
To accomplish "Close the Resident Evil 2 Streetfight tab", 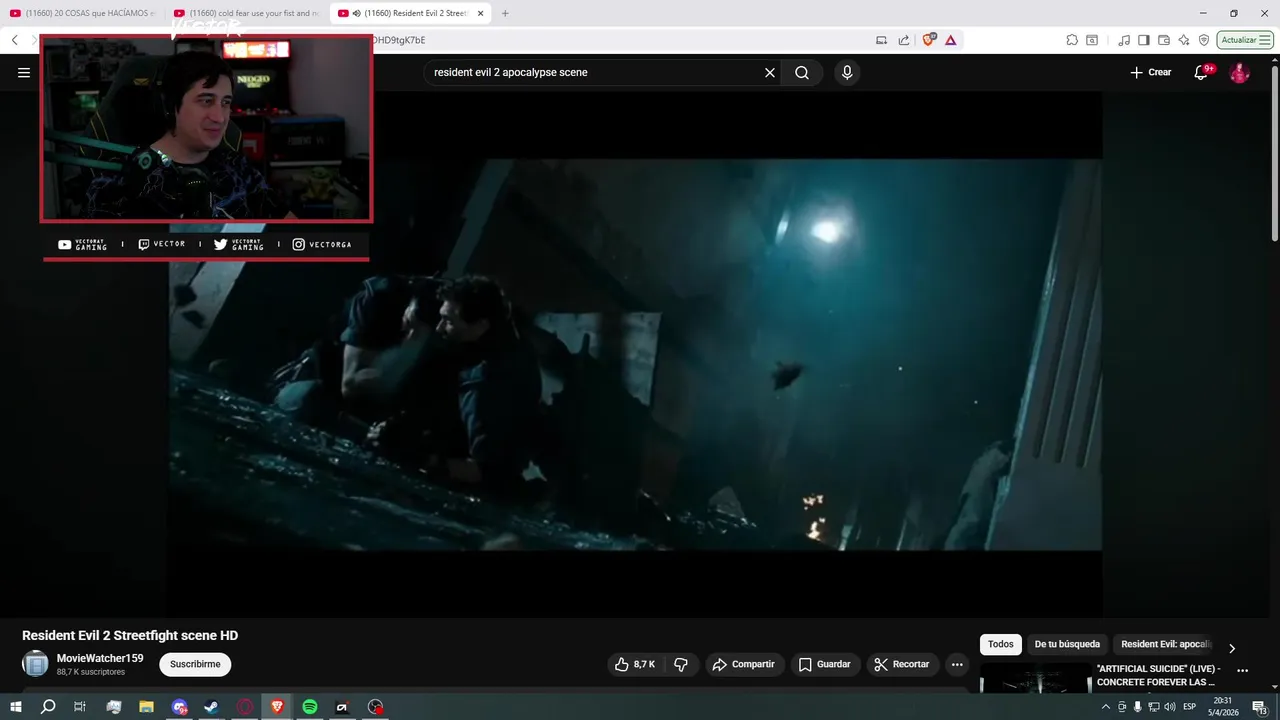I will click(481, 13).
